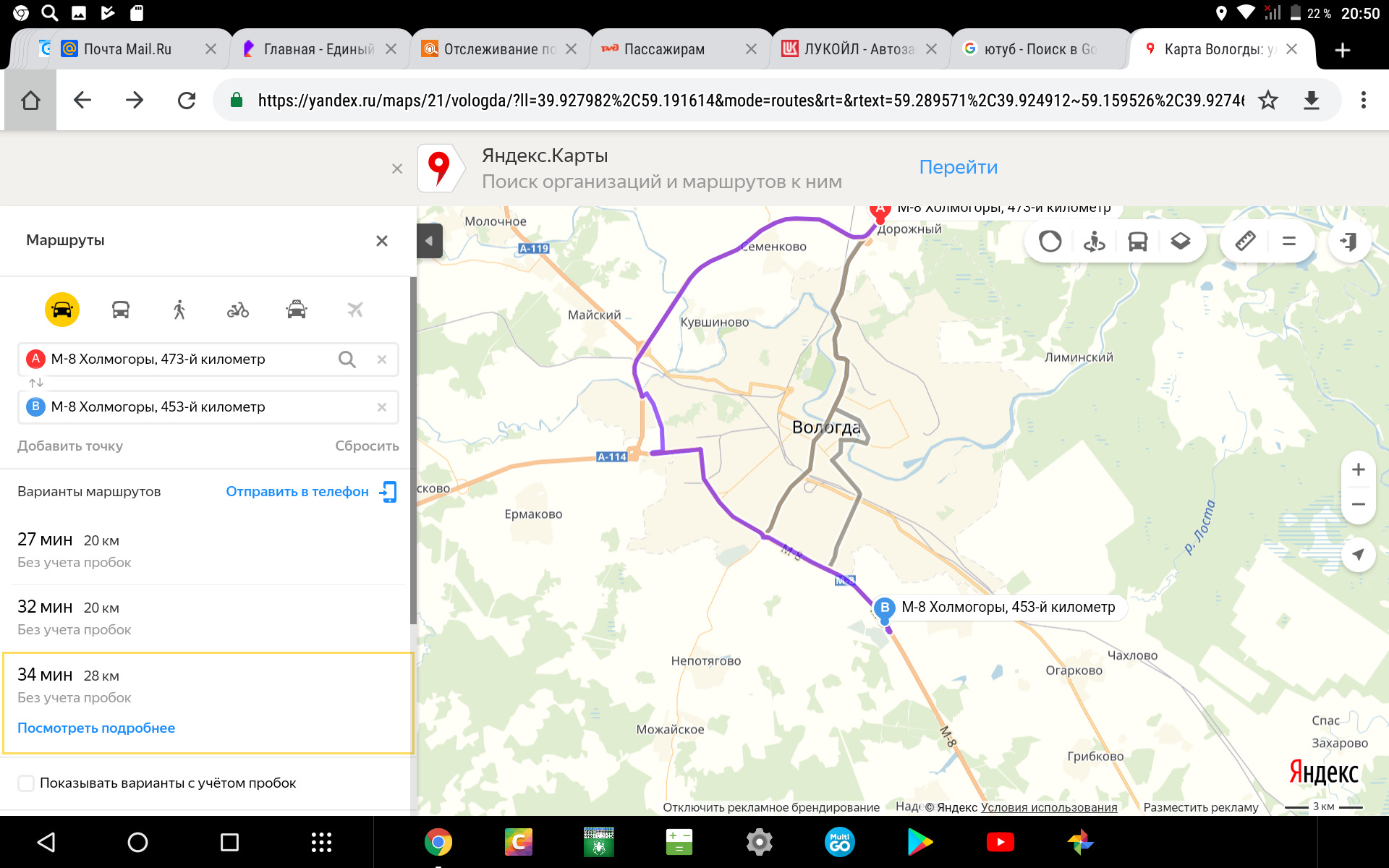The height and width of the screenshot is (868, 1389).
Task: Select the 32 мин 20 км route
Action: click(208, 618)
